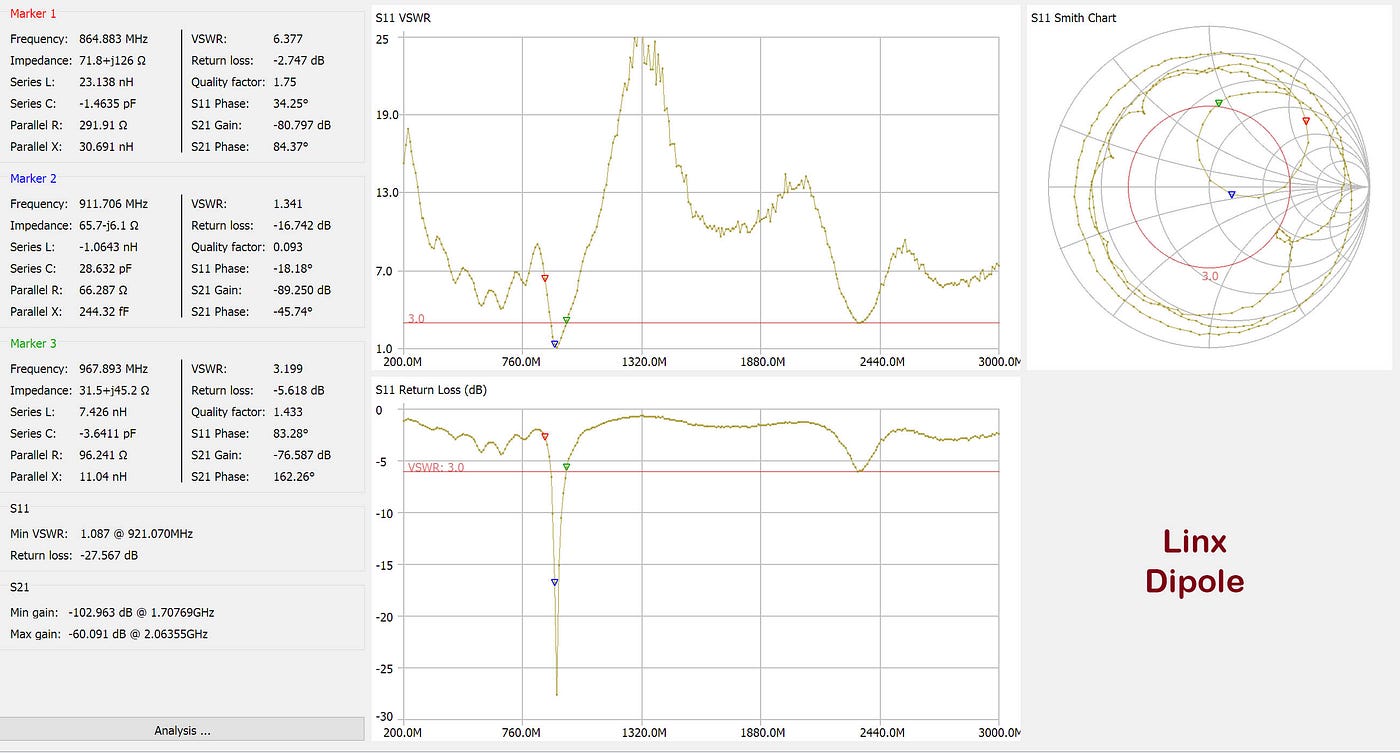Click the S11 VSWR chart title
Image resolution: width=1400 pixels, height=753 pixels.
tap(404, 18)
